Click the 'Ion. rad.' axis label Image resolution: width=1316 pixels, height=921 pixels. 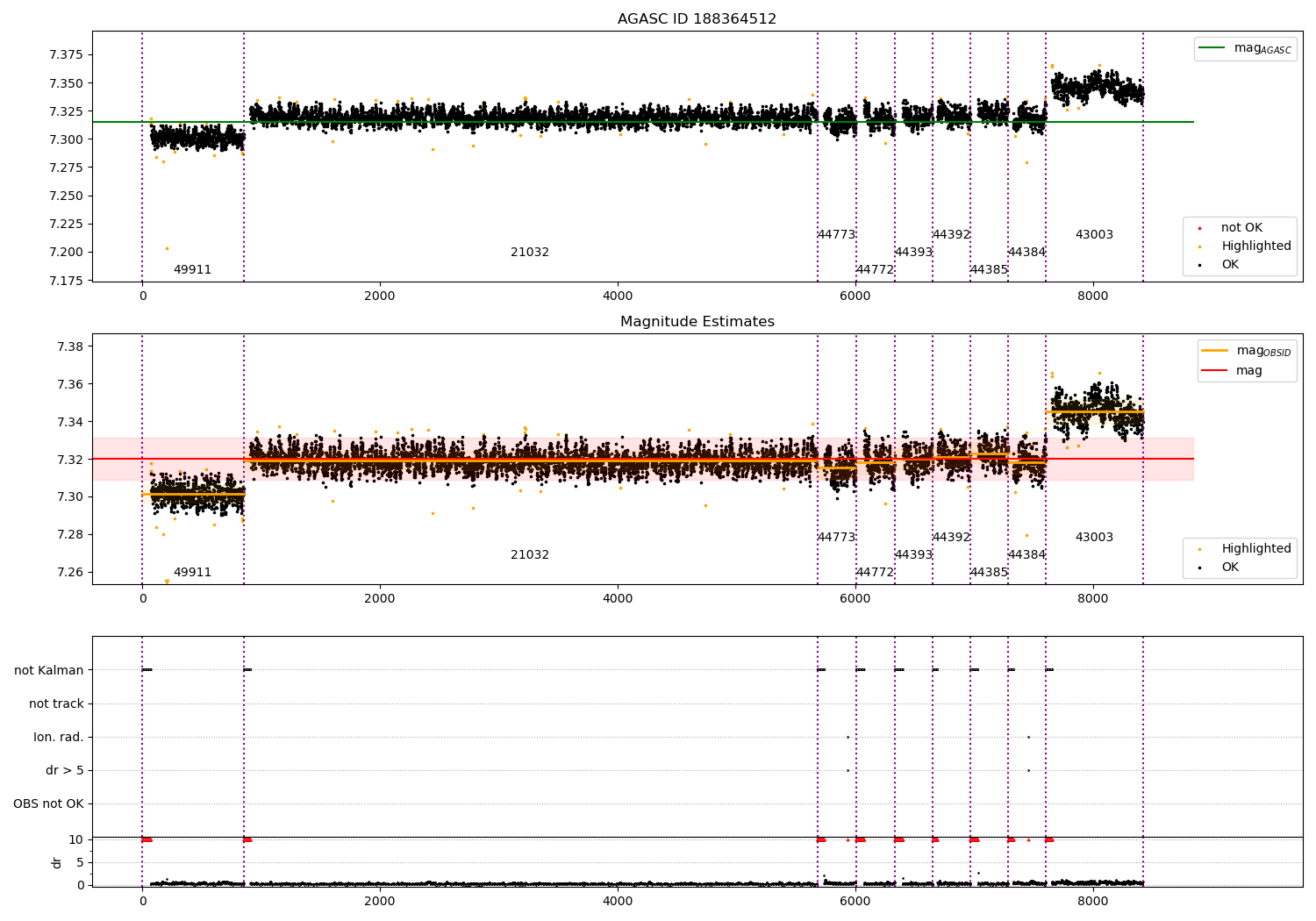[59, 738]
